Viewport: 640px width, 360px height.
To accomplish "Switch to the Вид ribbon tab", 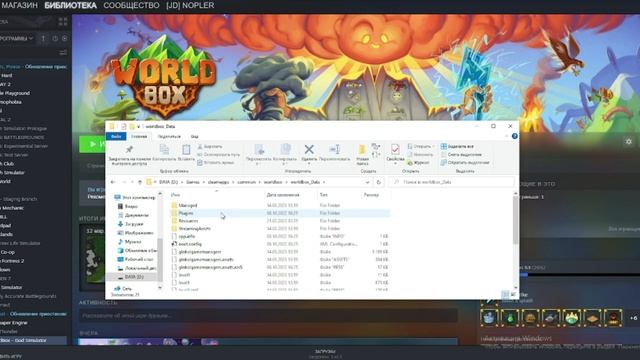I will [x=195, y=136].
